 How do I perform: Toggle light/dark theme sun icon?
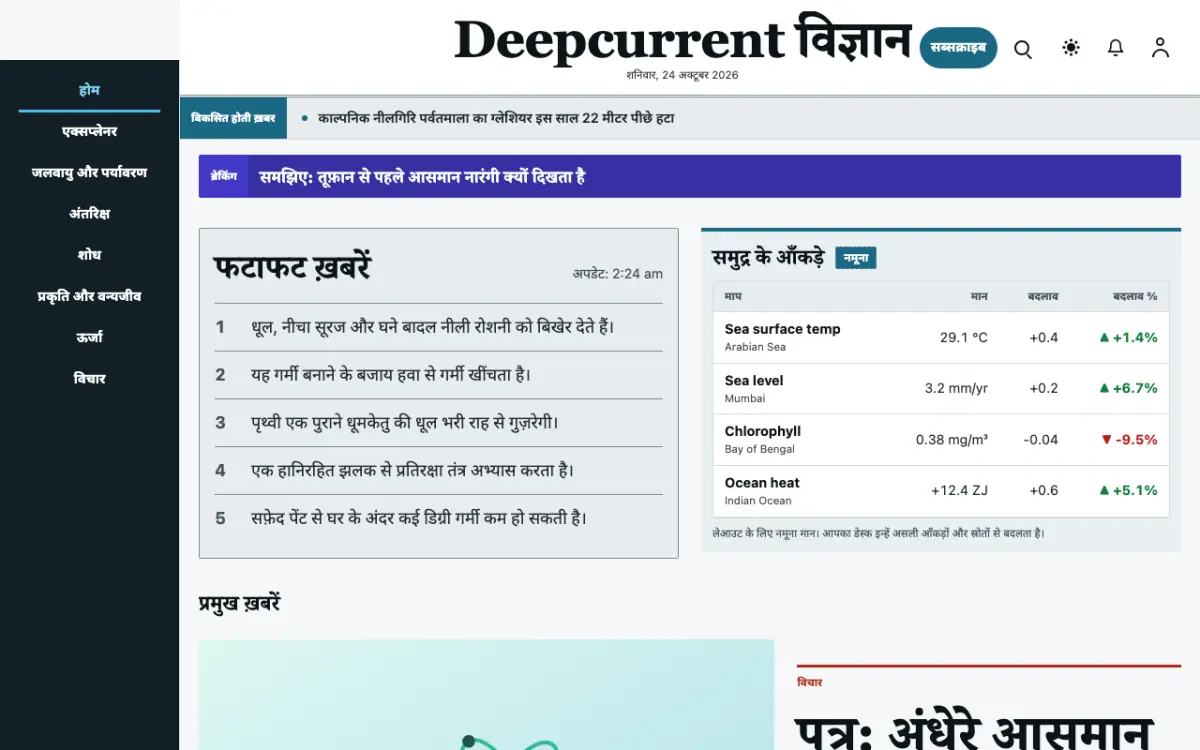pyautogui.click(x=1071, y=48)
